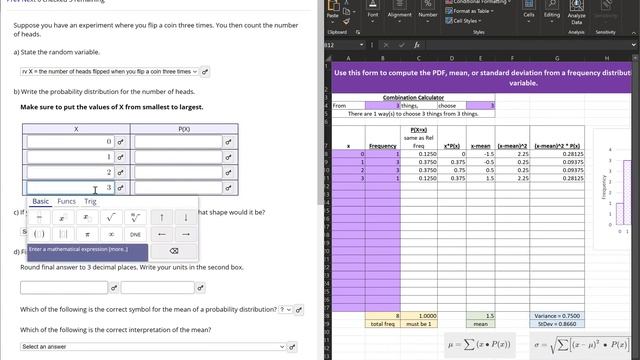Open the Alignment group in the ribbon

click(x=400, y=11)
